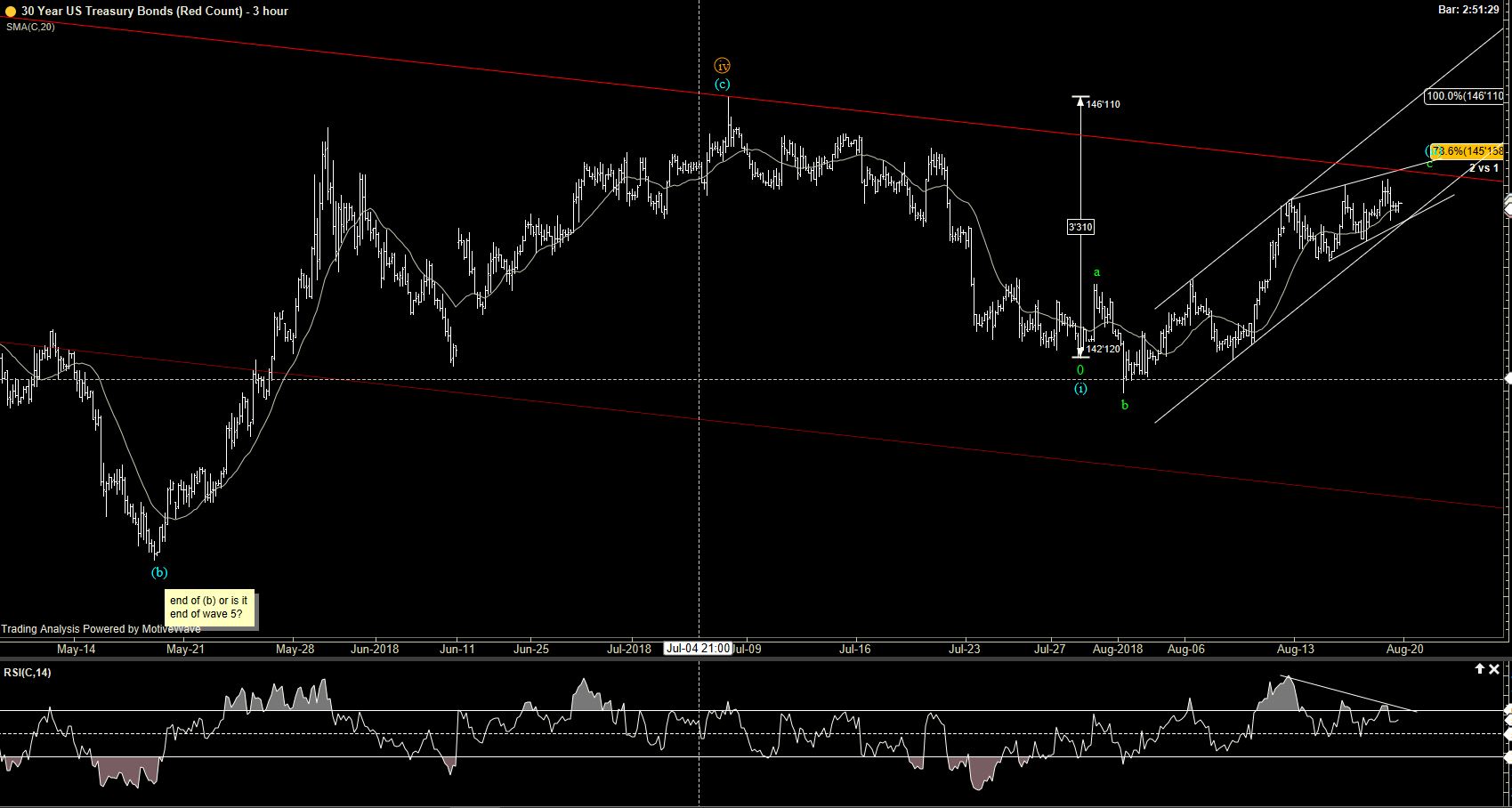1512x808 pixels.
Task: Click the 'Jun-11' date on the time axis
Action: [457, 649]
